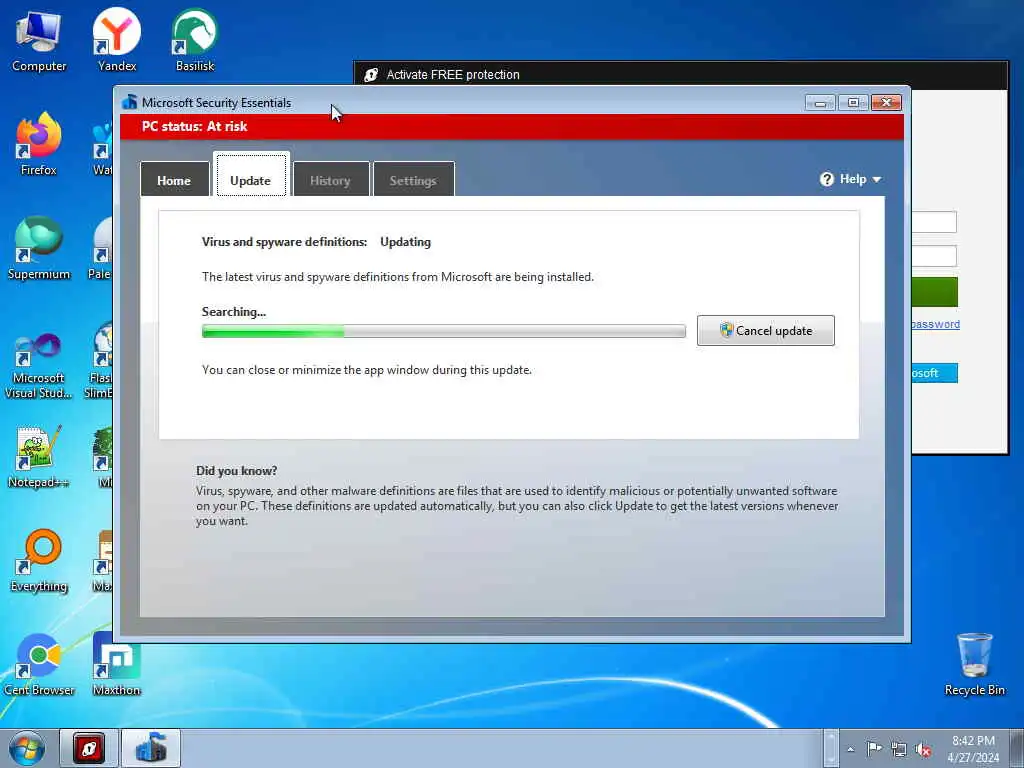Click the PC status: At risk banner
This screenshot has height=768, width=1024.
point(512,127)
